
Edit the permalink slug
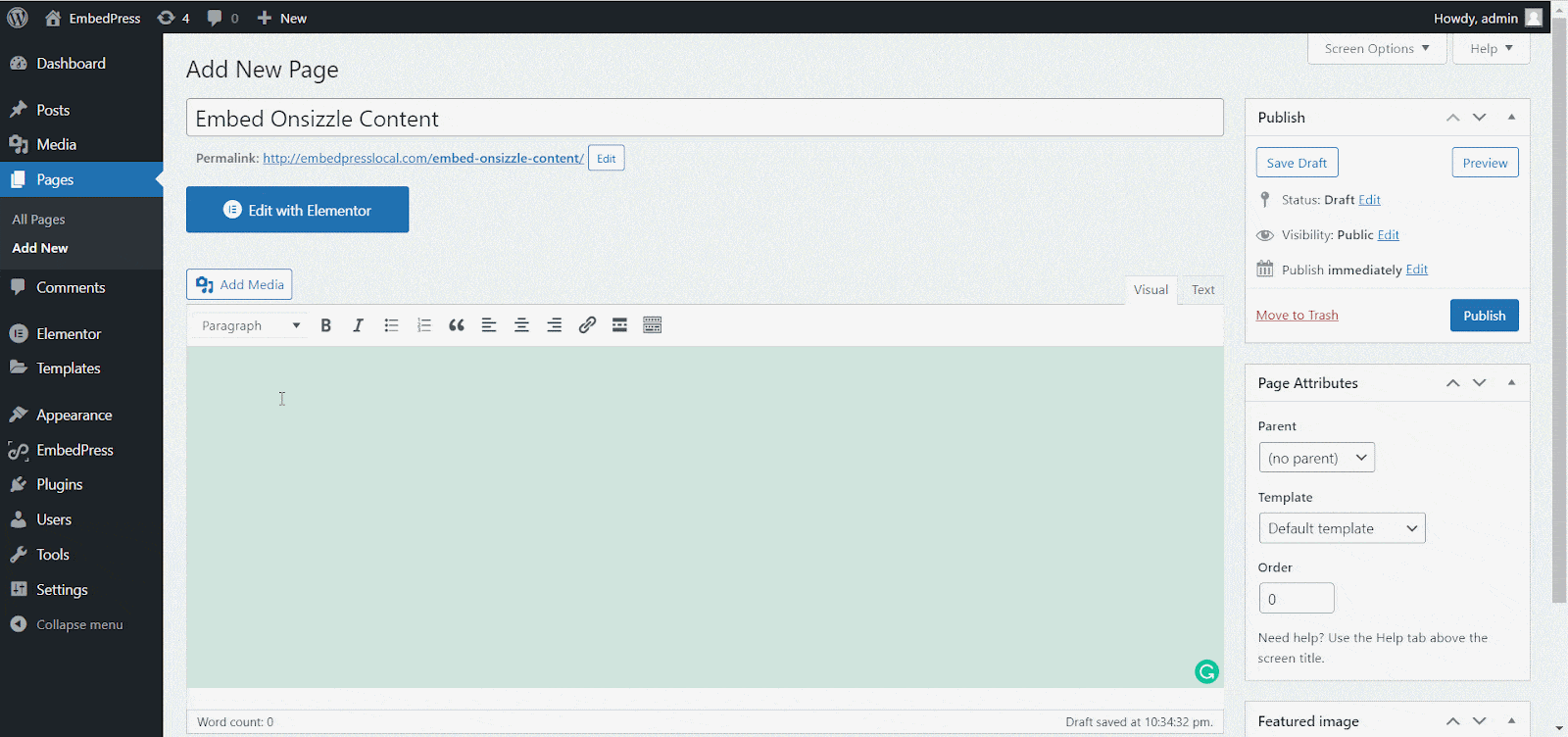pos(606,159)
